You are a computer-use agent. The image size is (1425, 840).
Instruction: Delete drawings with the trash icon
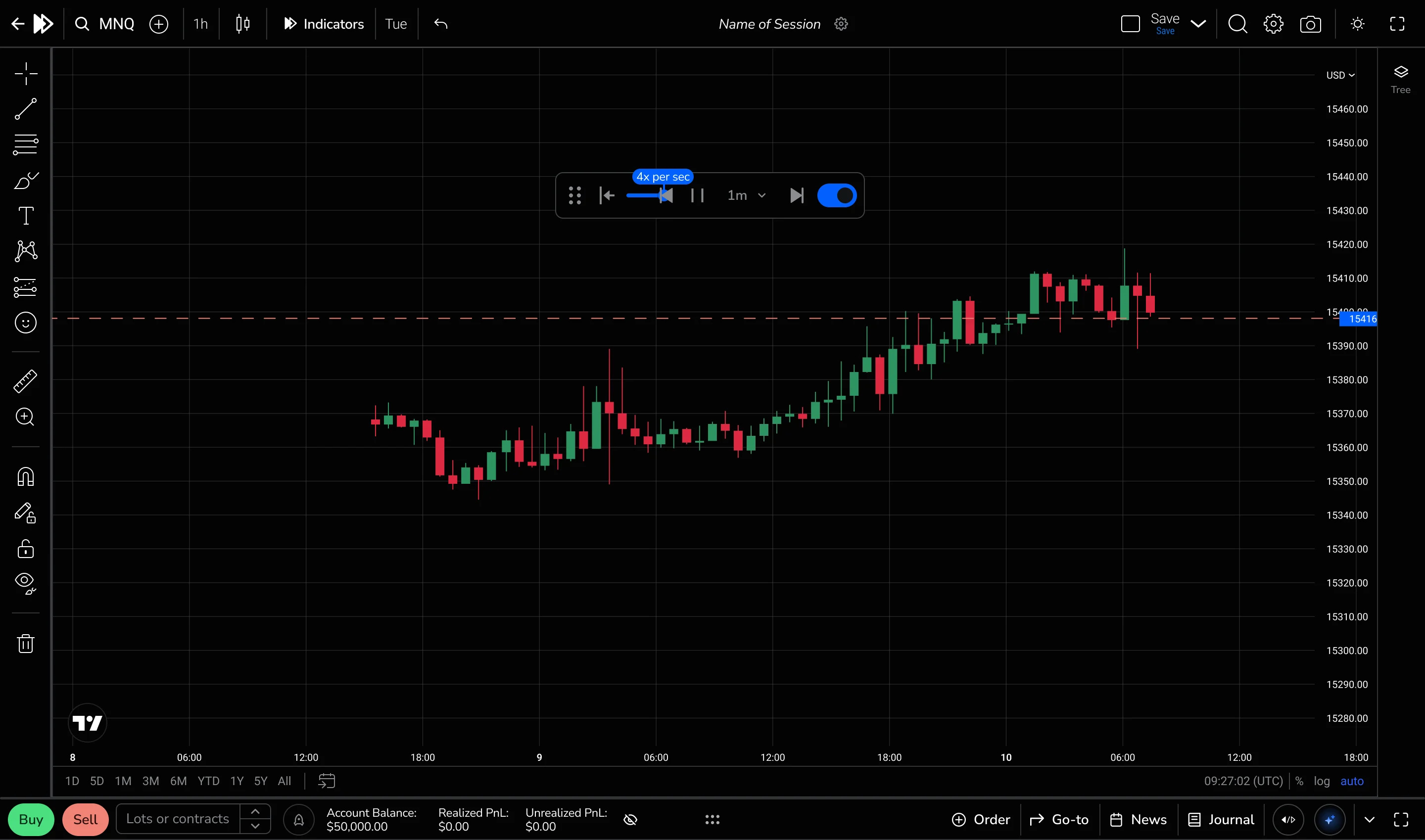tap(25, 643)
